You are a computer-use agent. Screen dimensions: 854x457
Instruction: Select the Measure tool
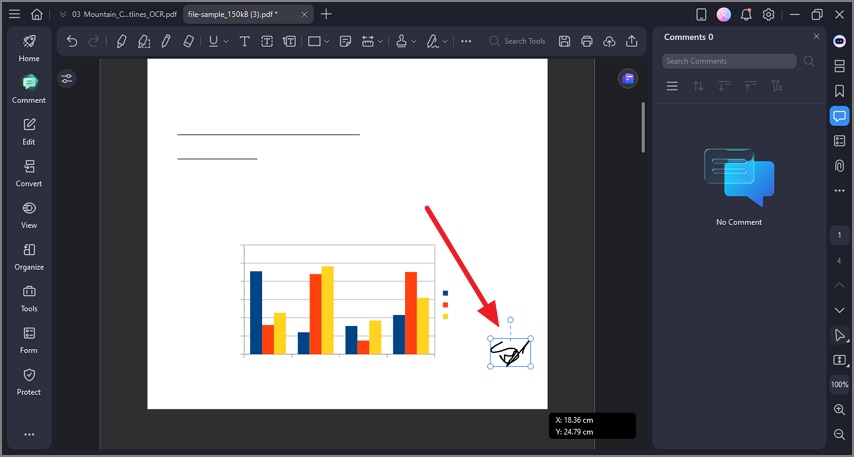point(368,41)
